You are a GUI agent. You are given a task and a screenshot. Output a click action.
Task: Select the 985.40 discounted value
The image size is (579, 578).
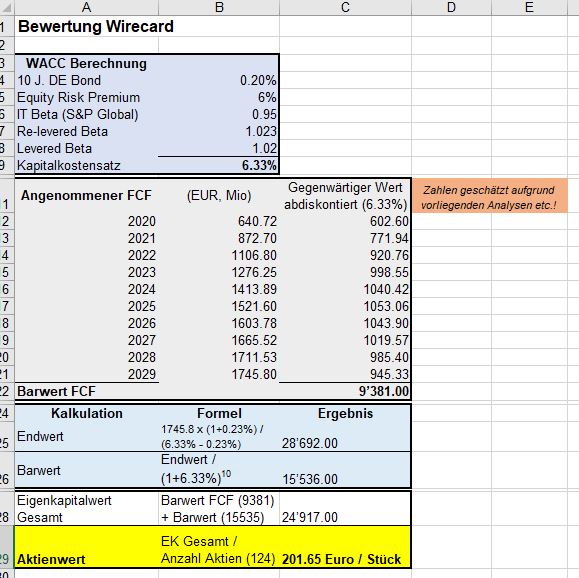345,358
